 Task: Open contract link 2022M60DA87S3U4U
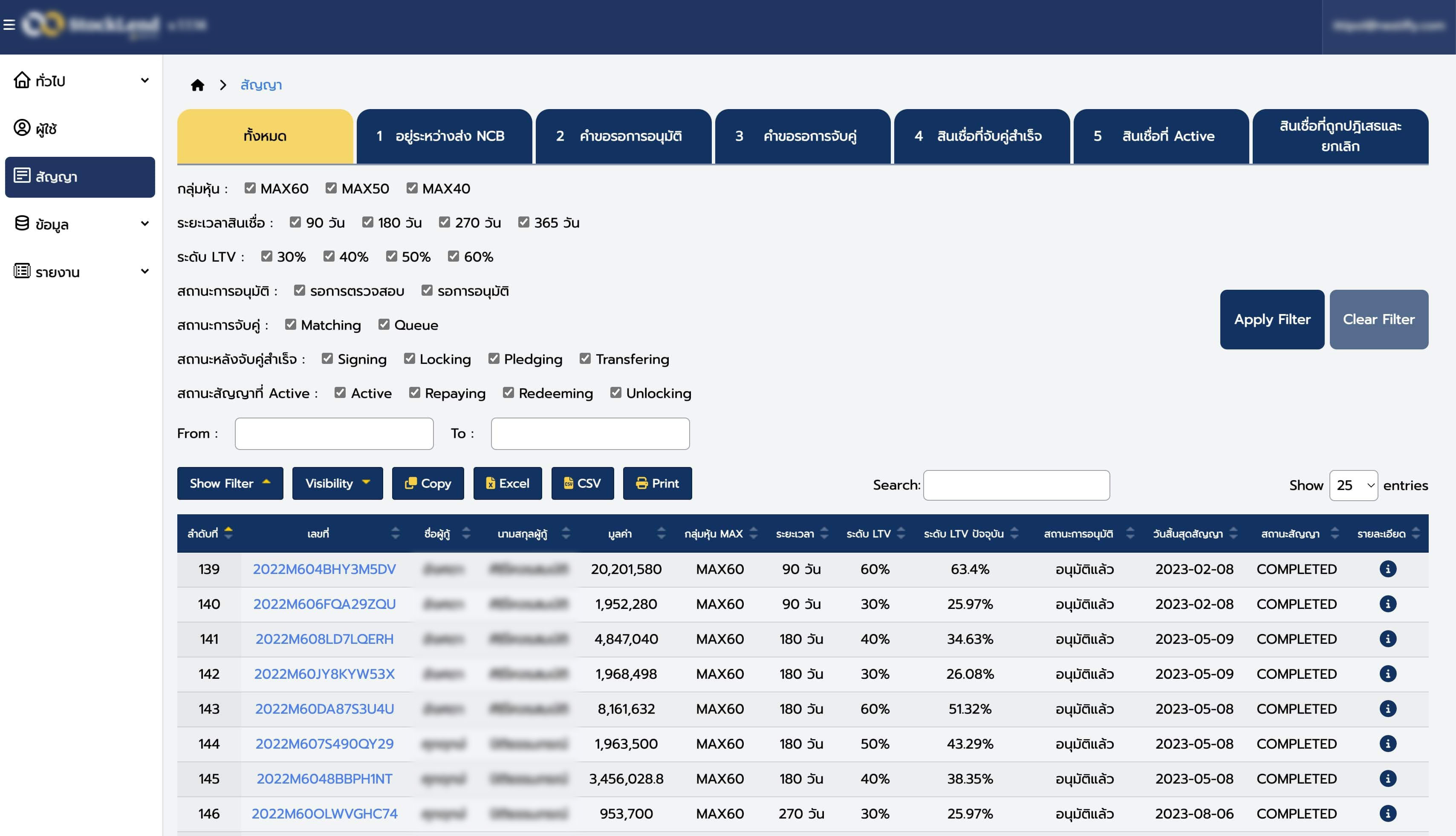(x=324, y=709)
